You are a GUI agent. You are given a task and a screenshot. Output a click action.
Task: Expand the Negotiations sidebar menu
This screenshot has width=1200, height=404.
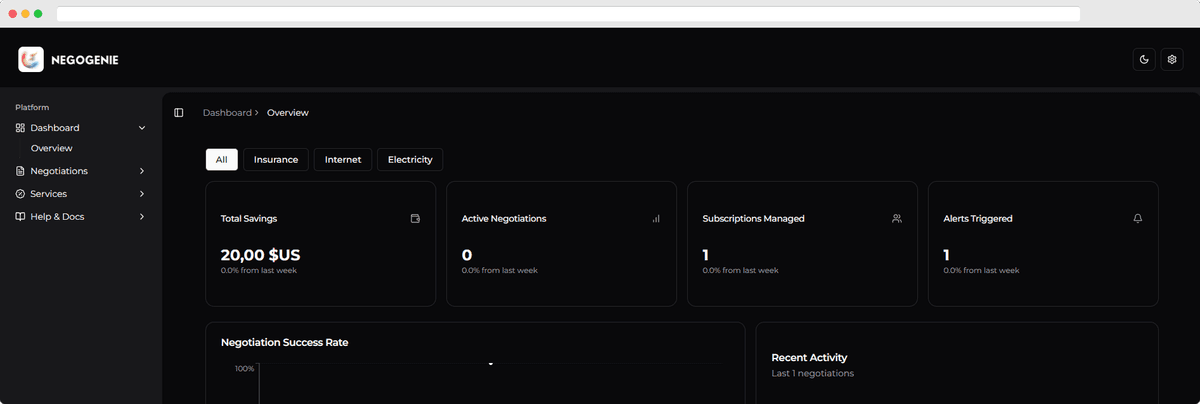(142, 171)
